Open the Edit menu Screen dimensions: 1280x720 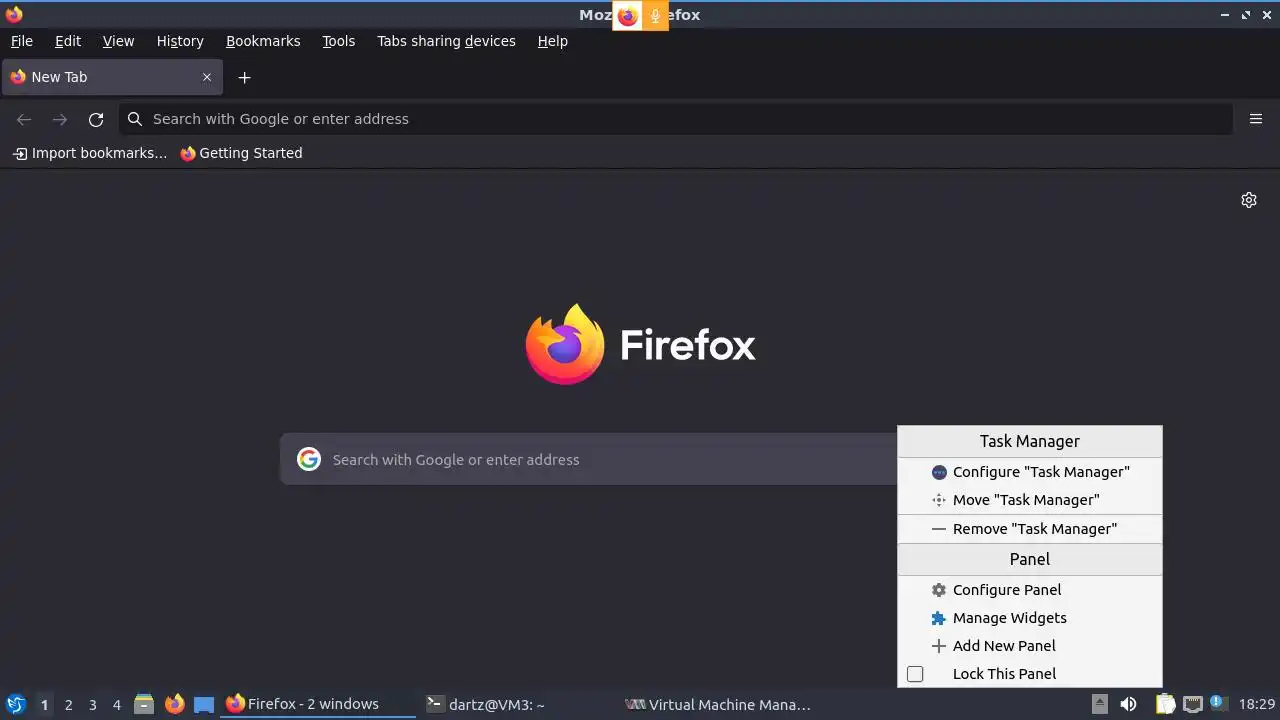[68, 41]
